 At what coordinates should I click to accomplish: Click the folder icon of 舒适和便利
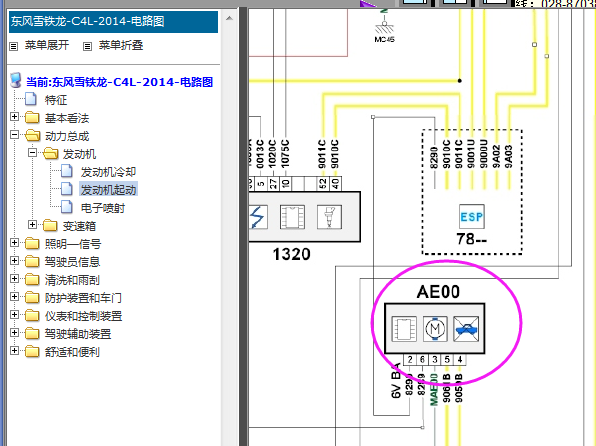pyautogui.click(x=32, y=352)
